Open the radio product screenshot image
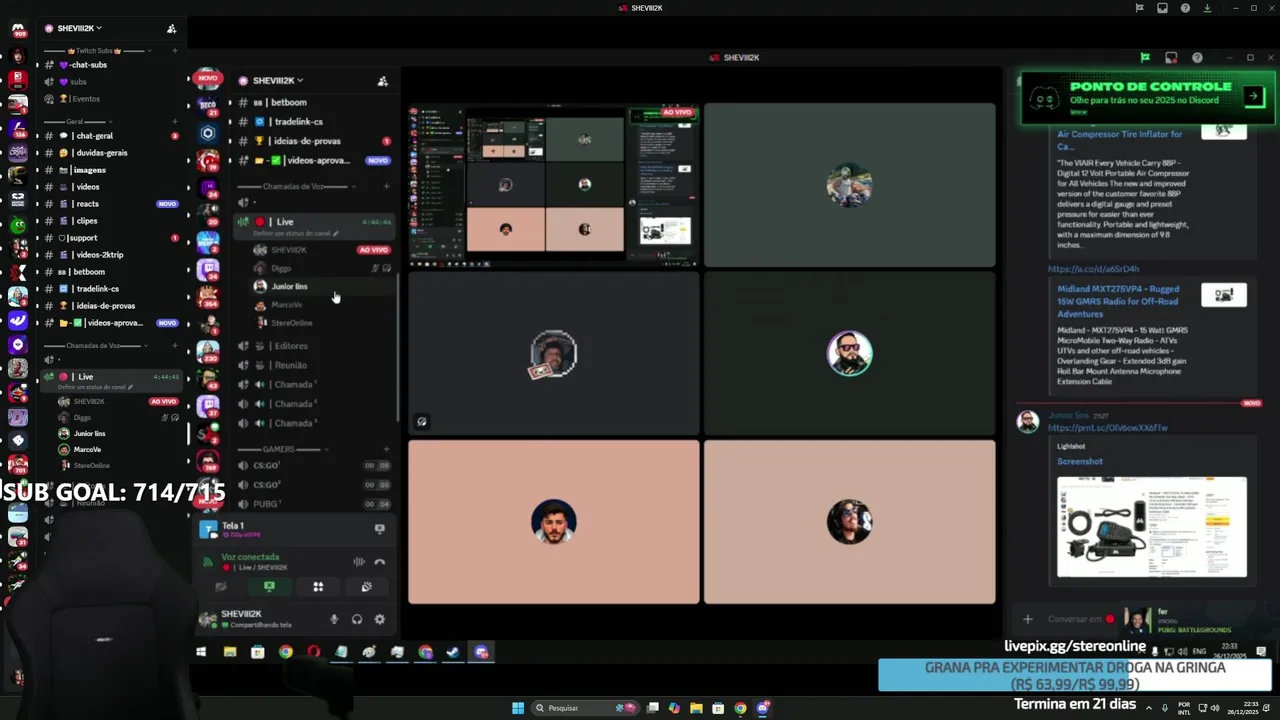Screen dimensions: 1280x720 [1152, 527]
